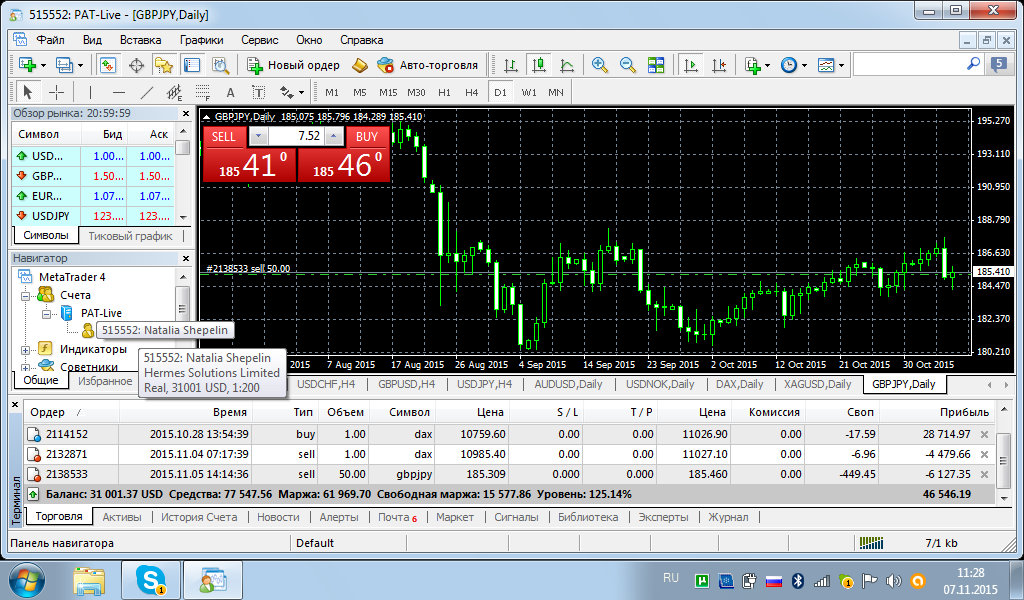1024x600 pixels.
Task: Select the crosshair cursor tool
Action: 57,92
